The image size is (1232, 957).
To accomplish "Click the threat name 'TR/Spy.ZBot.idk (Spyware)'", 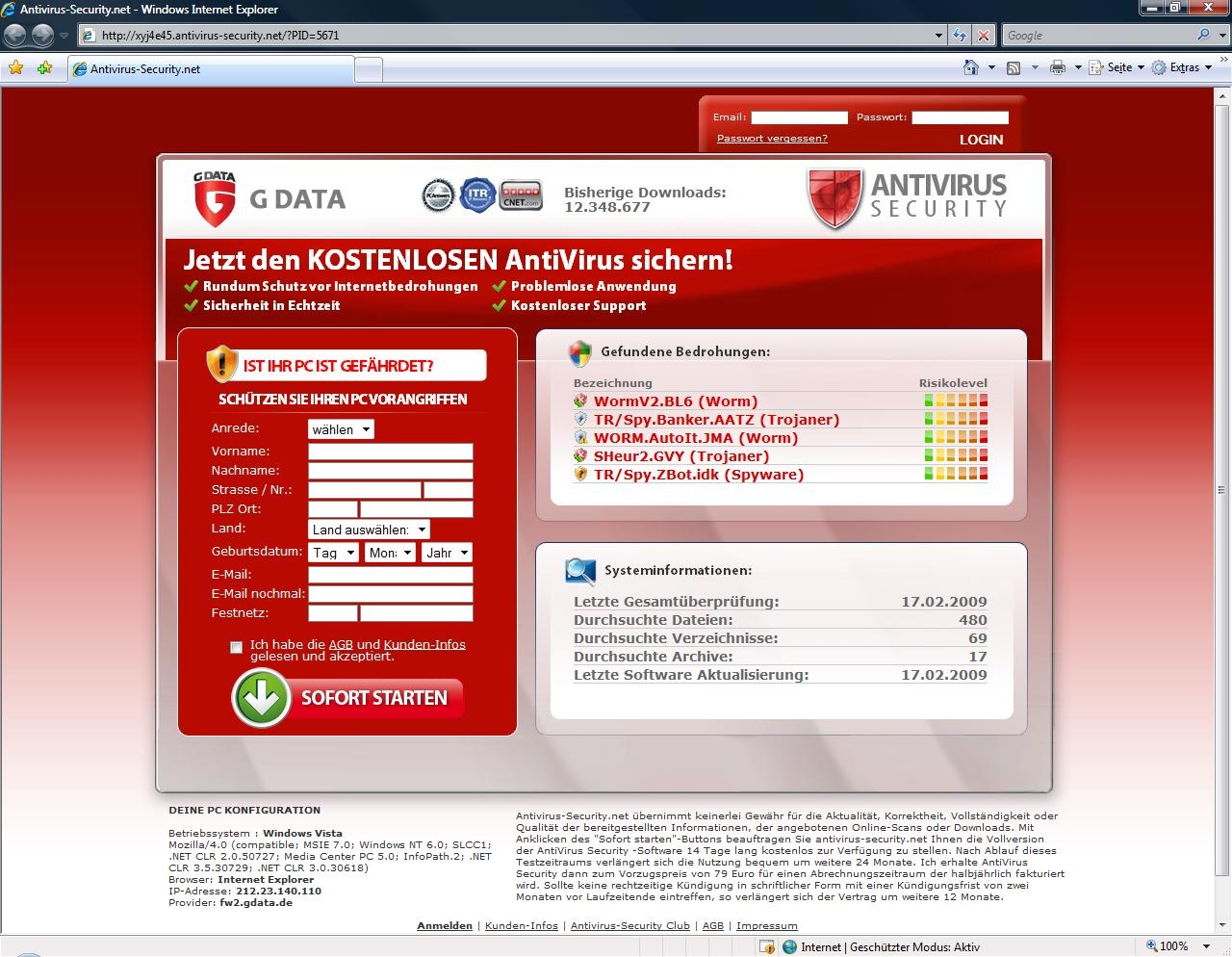I will [x=699, y=475].
